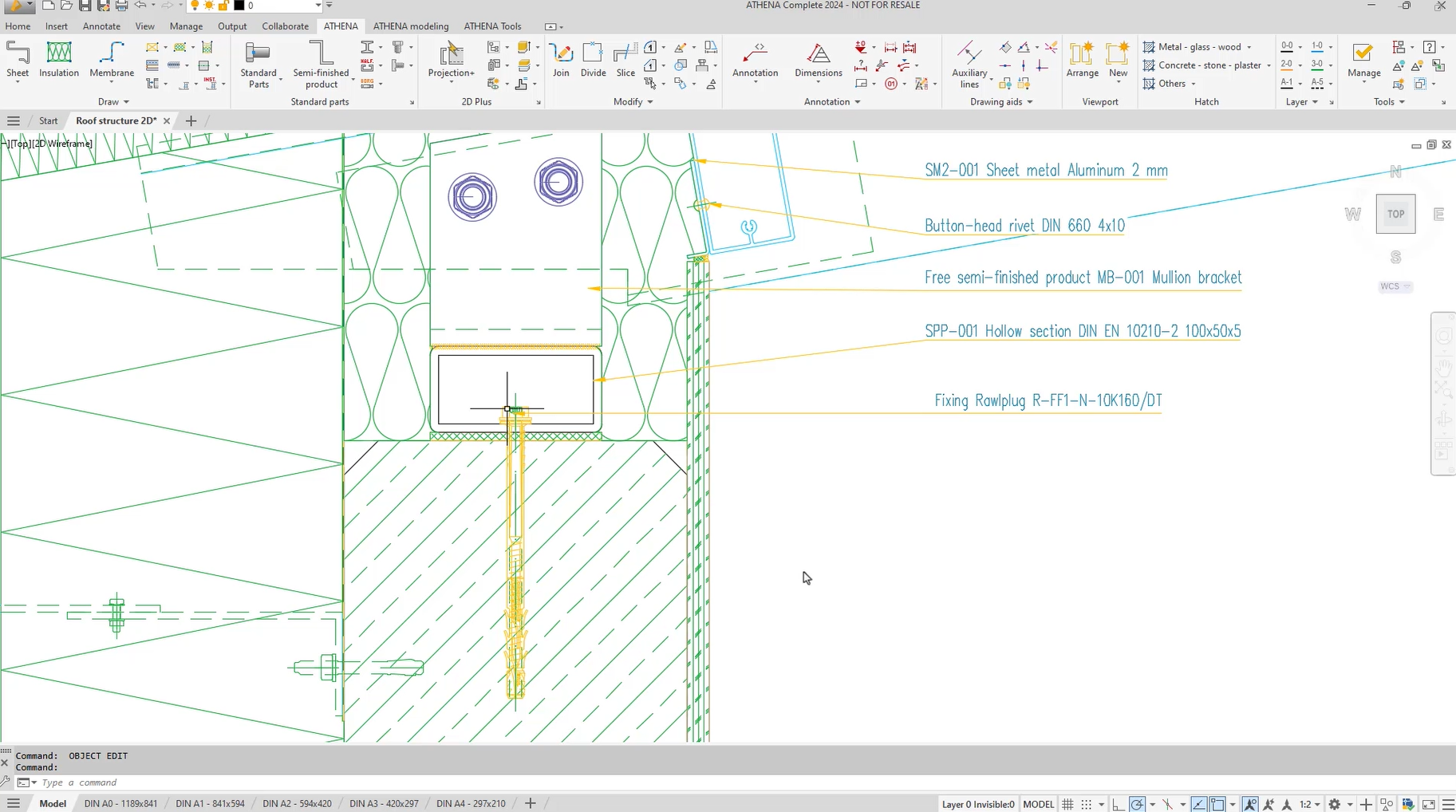Image resolution: width=1456 pixels, height=812 pixels.
Task: Switch to ATHENA Tools tab
Action: point(492,26)
